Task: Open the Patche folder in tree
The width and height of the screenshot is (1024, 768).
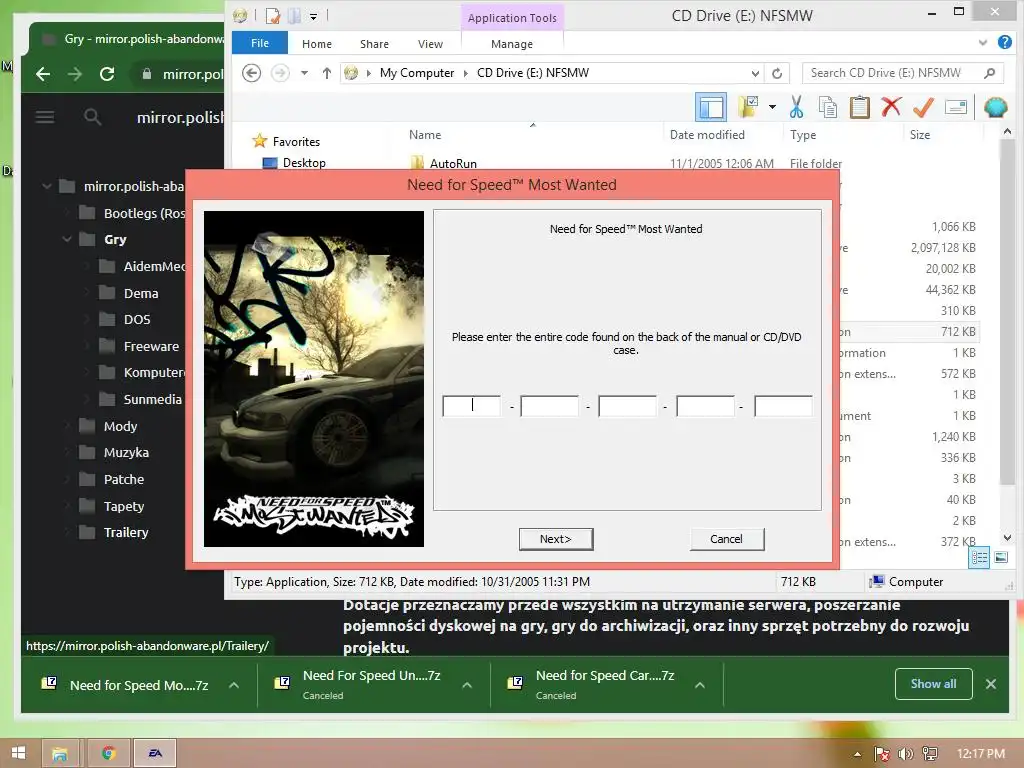Action: [123, 479]
